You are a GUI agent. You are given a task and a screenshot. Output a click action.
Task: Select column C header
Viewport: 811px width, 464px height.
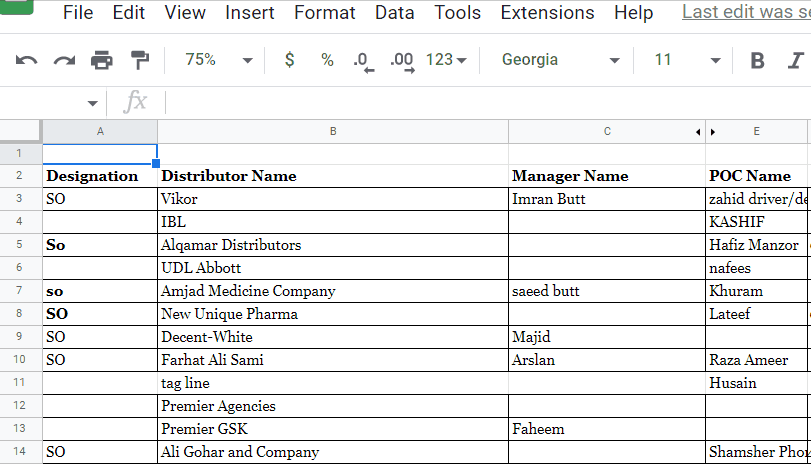tap(607, 131)
